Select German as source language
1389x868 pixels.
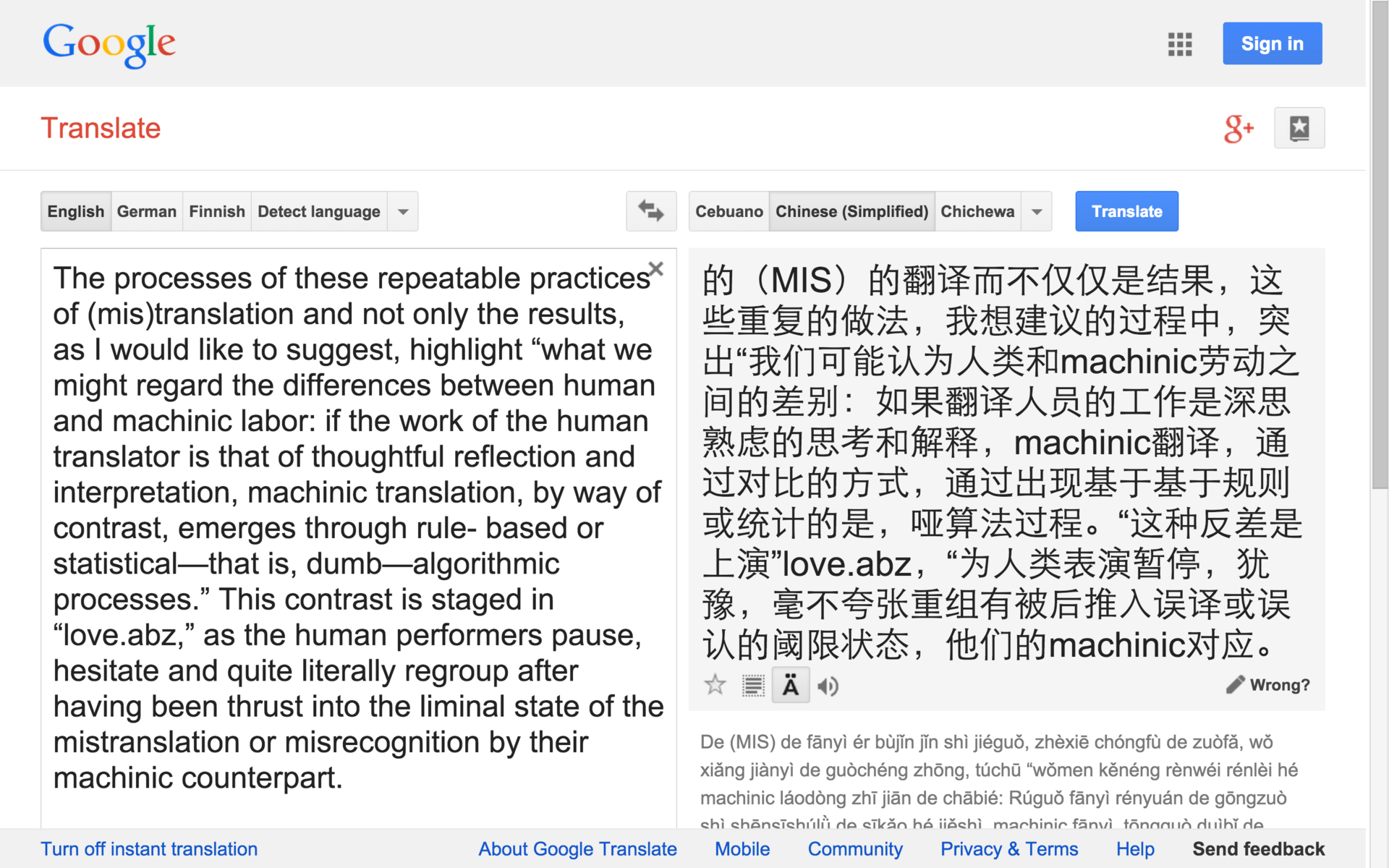[x=146, y=212]
